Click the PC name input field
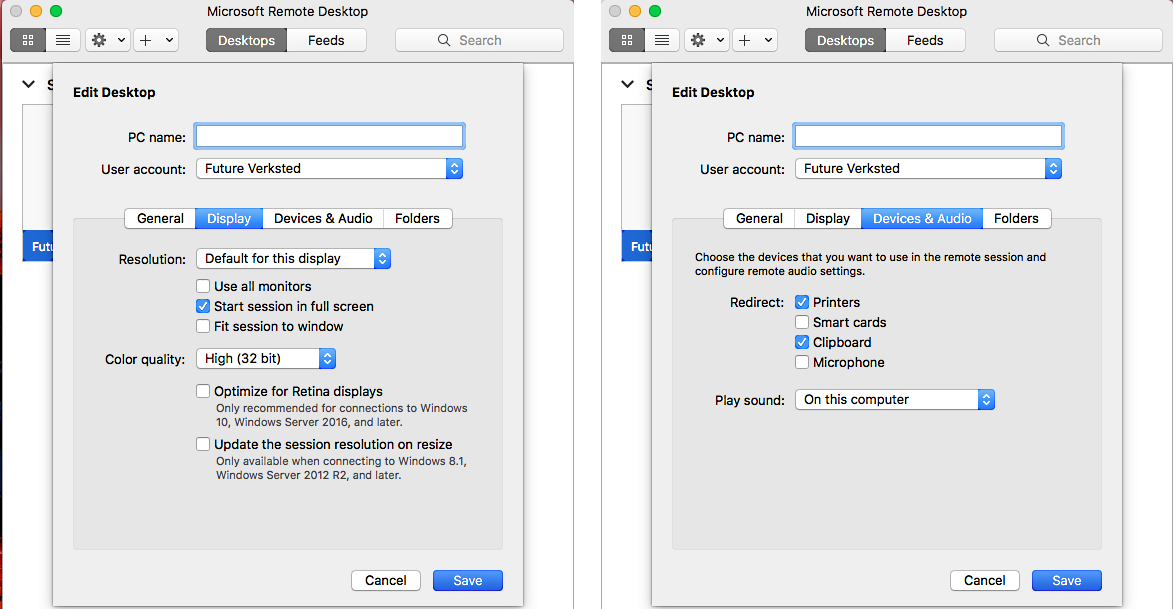This screenshot has width=1174, height=609. 329,135
